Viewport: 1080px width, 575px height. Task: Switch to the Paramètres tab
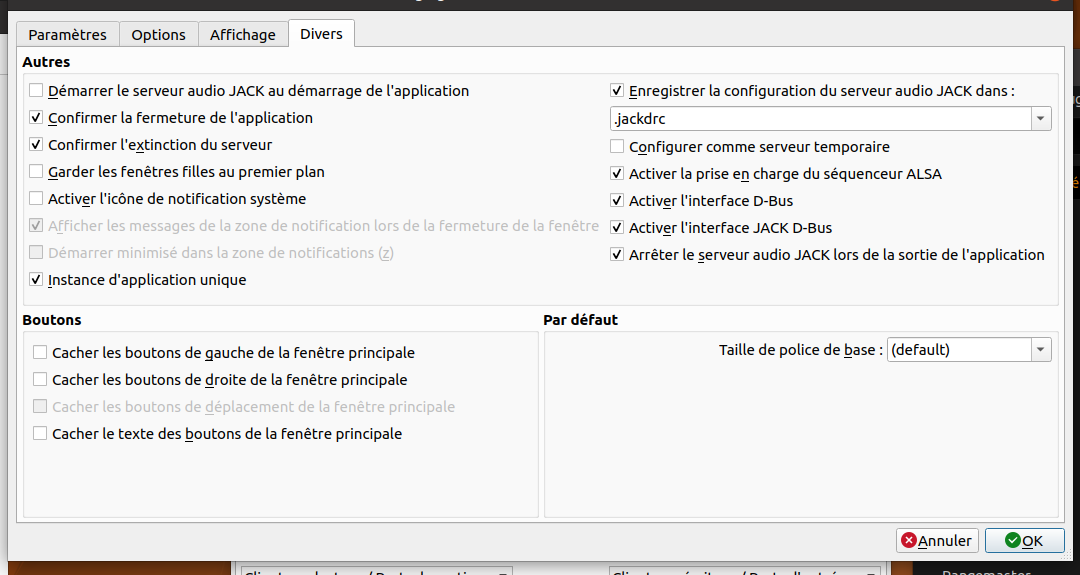[67, 34]
